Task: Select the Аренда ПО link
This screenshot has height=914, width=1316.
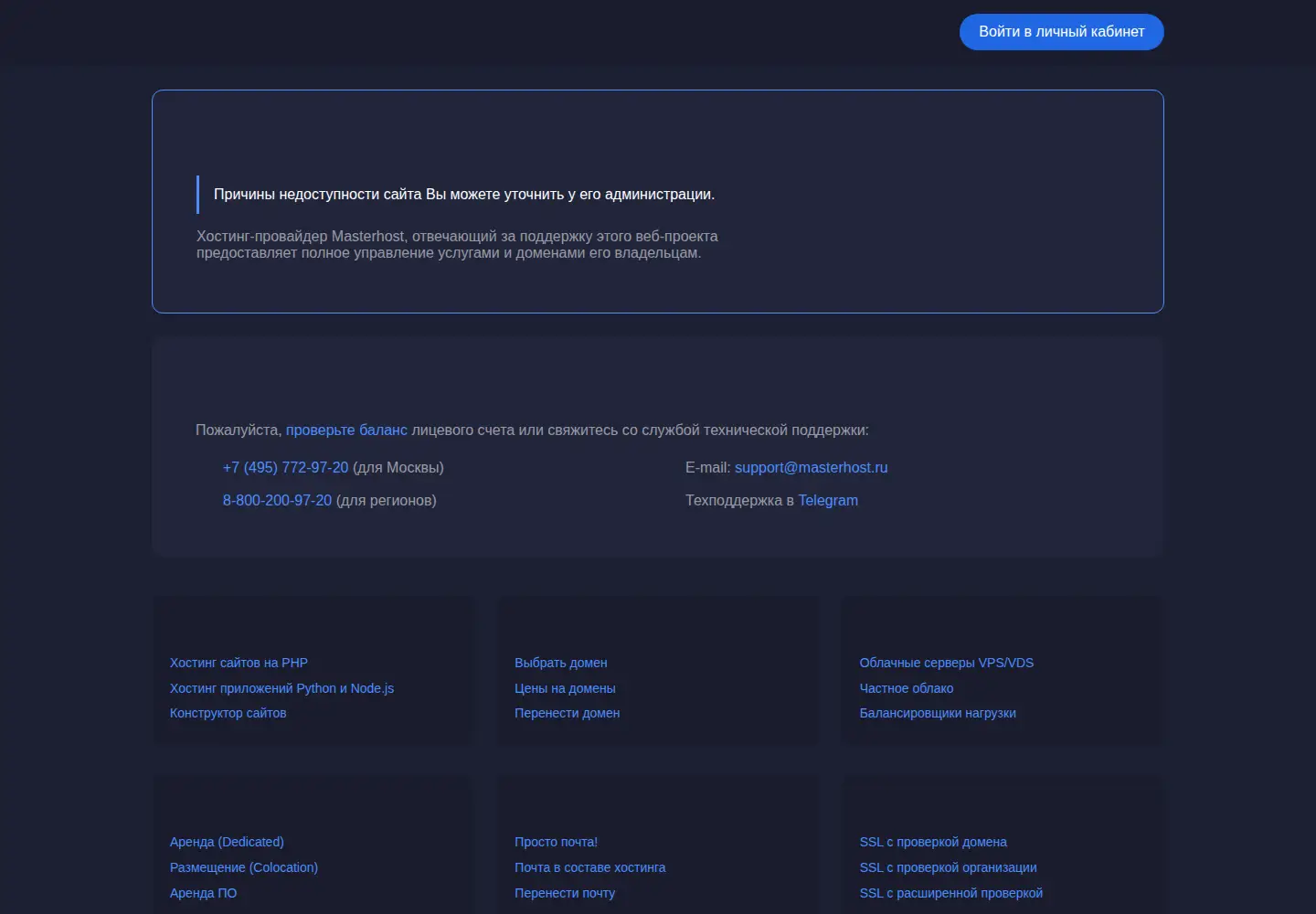Action: tap(203, 894)
